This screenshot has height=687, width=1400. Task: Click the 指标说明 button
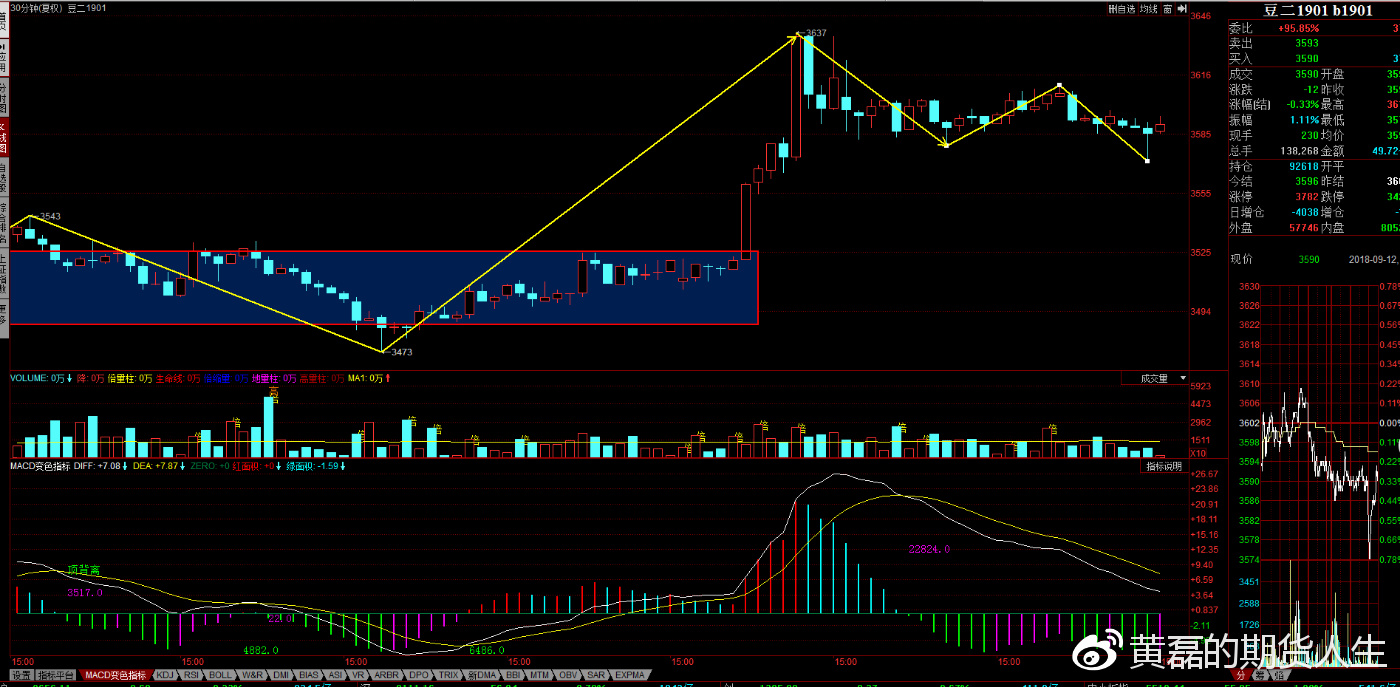1166,467
